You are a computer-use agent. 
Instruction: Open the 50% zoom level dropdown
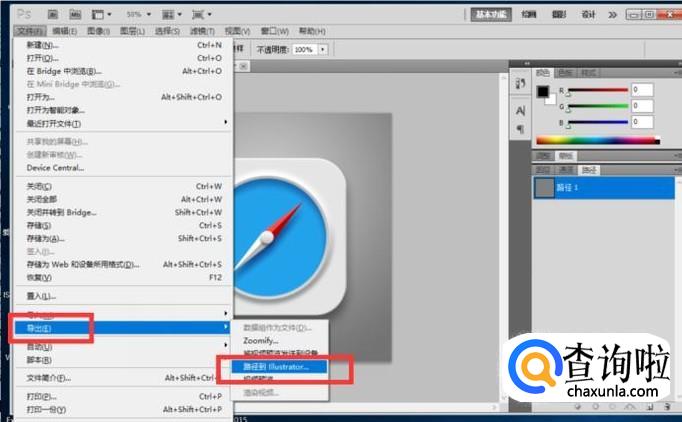click(x=138, y=15)
